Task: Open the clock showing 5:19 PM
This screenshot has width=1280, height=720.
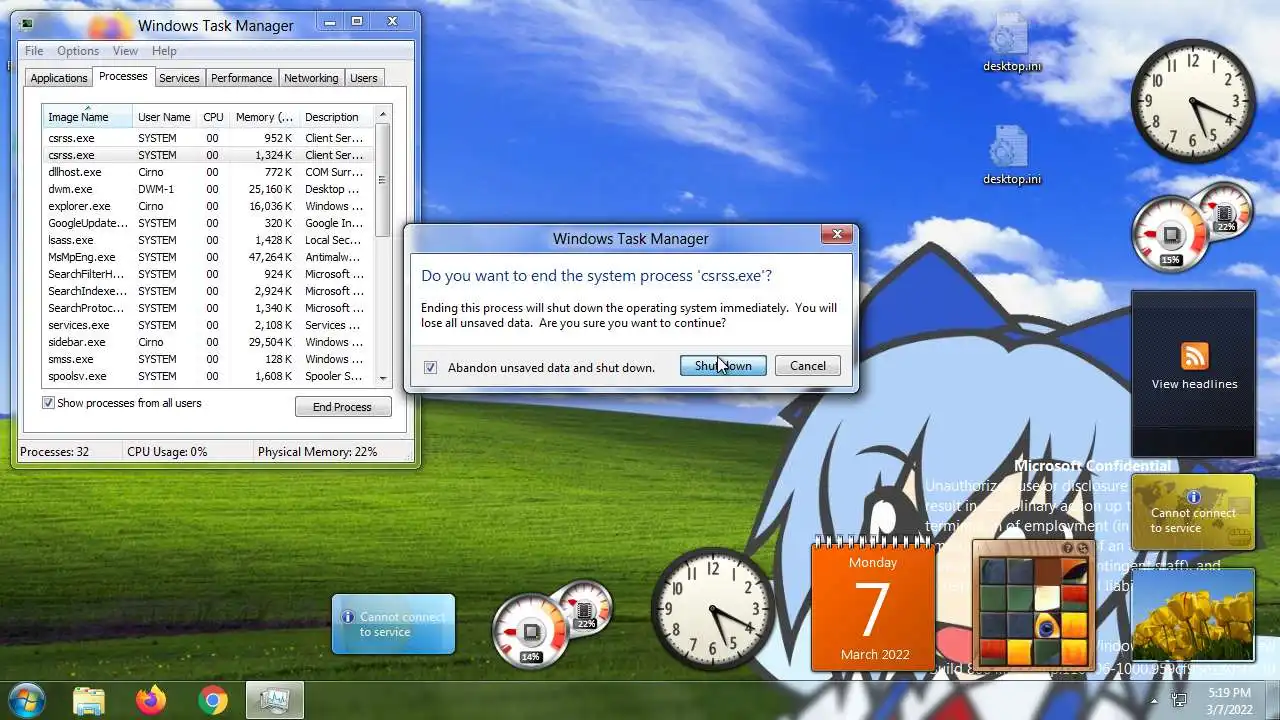Action: click(x=1229, y=700)
